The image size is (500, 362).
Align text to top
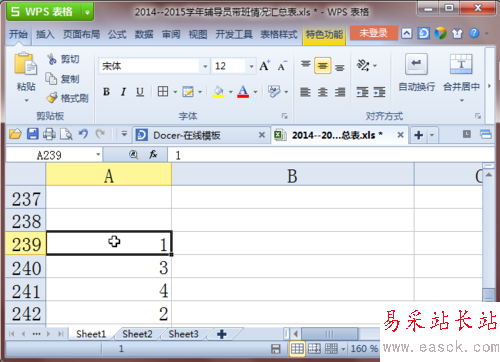(306, 64)
